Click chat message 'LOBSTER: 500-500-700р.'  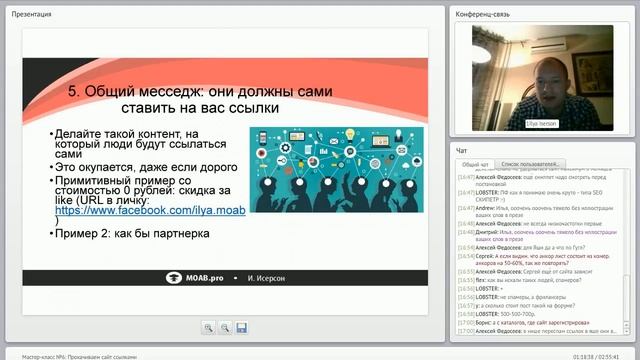click(496, 314)
